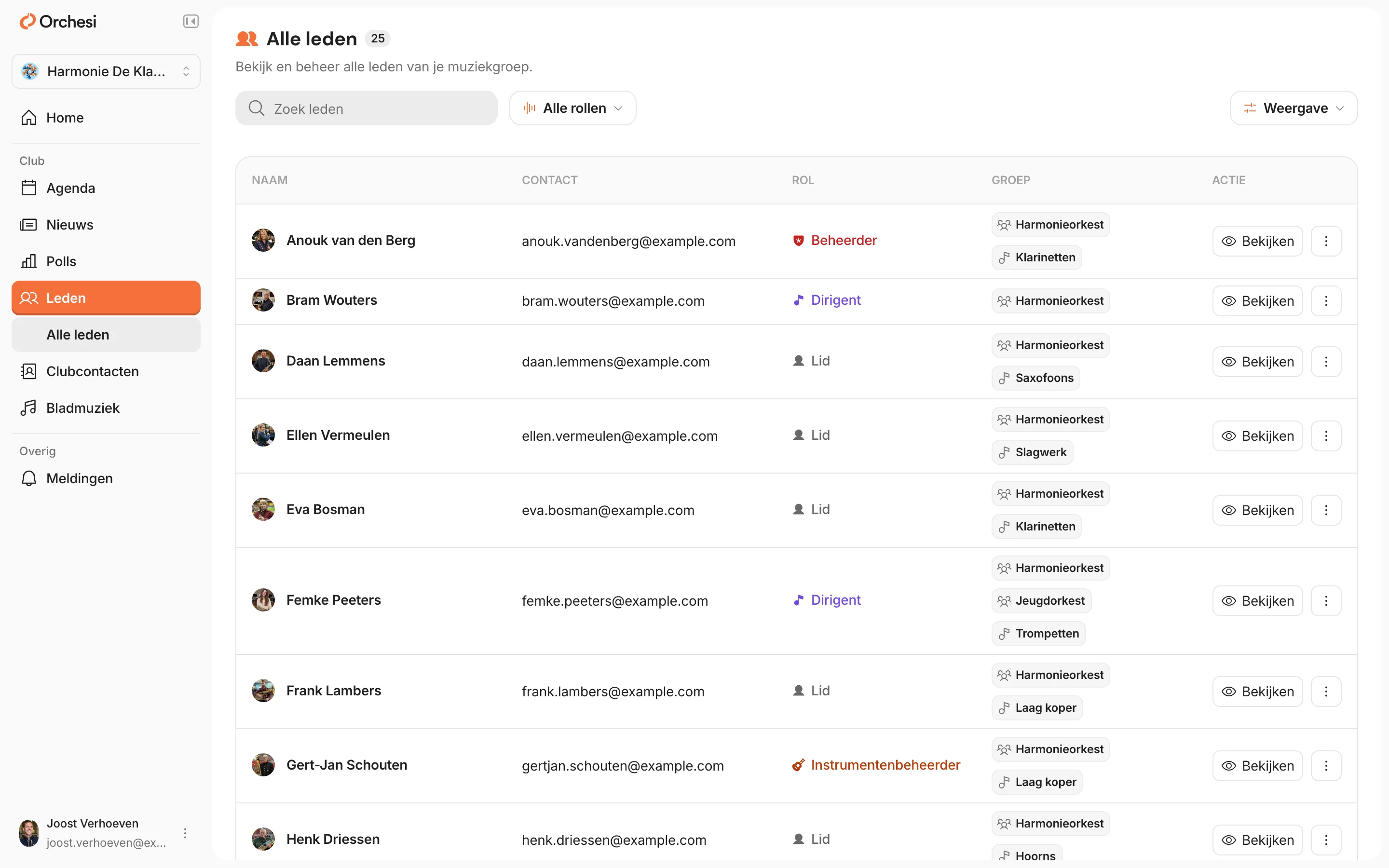Collapse the sidebar with the panel icon

pyautogui.click(x=191, y=22)
